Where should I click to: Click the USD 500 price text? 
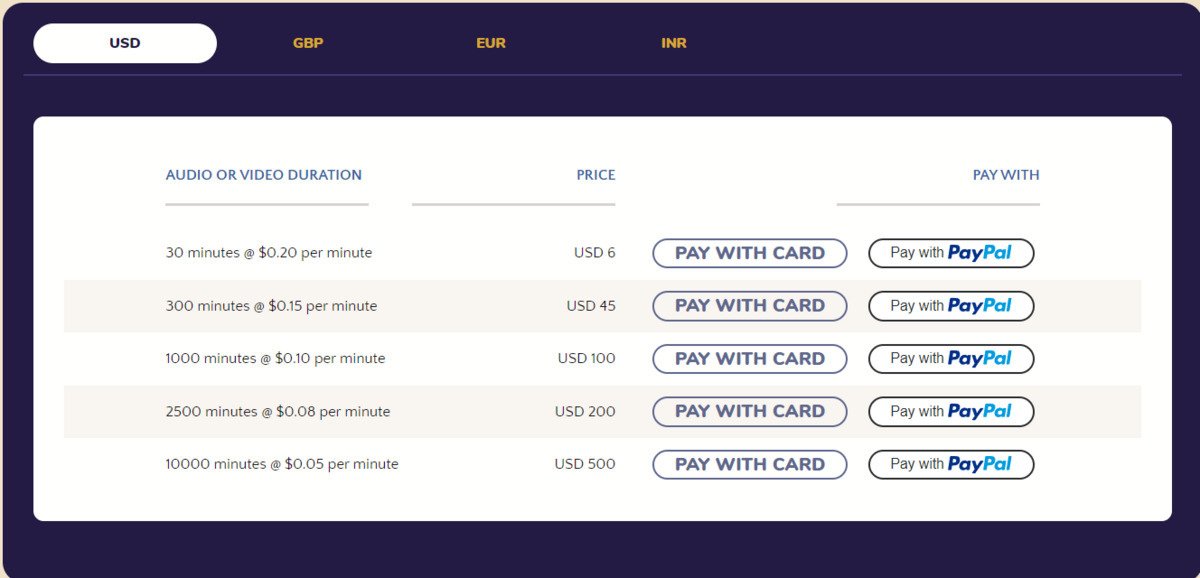pos(585,464)
